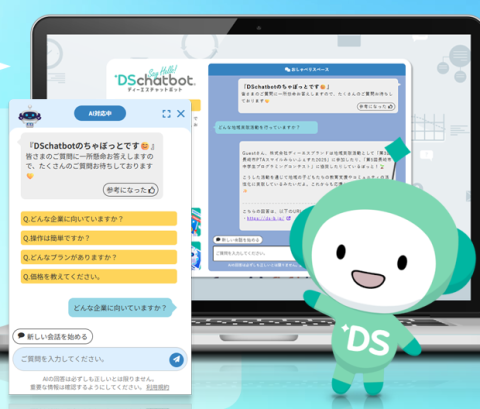This screenshot has height=409, width=480.
Task: Select Q.どんな企業に向いていますか？ suggestion
Action: tap(99, 219)
